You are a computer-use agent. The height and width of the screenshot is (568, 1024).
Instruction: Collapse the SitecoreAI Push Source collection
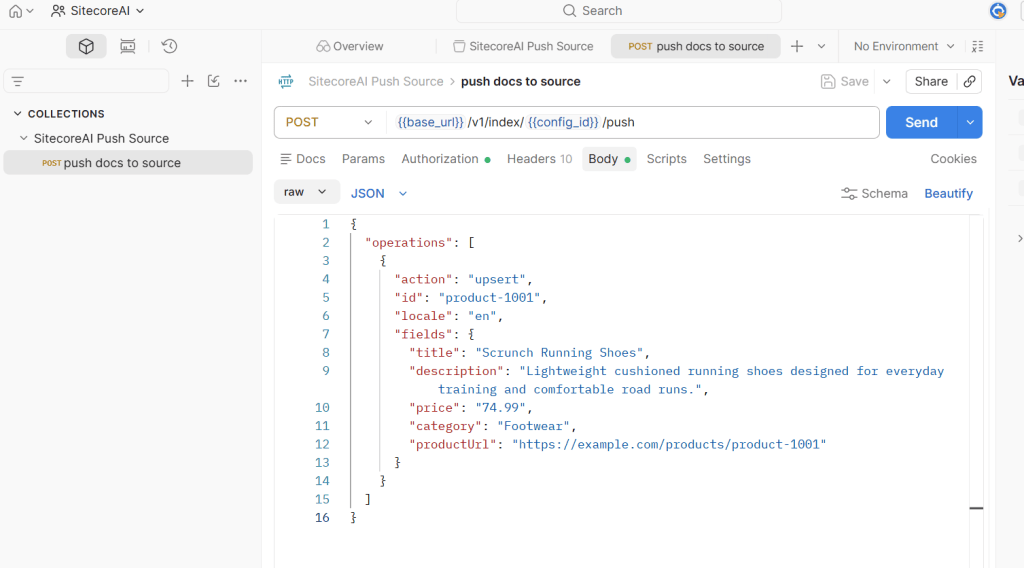coord(24,138)
